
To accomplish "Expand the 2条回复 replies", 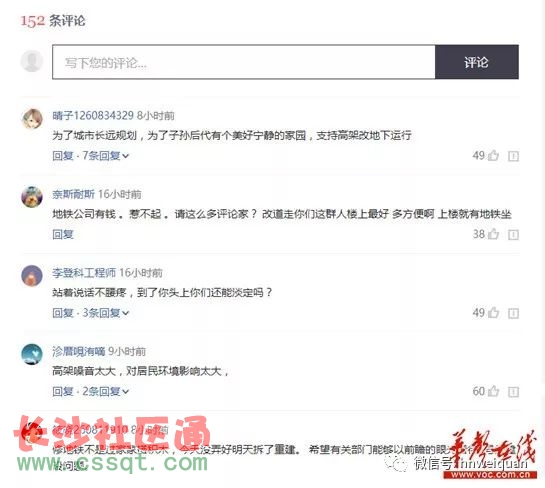I will pos(105,391).
